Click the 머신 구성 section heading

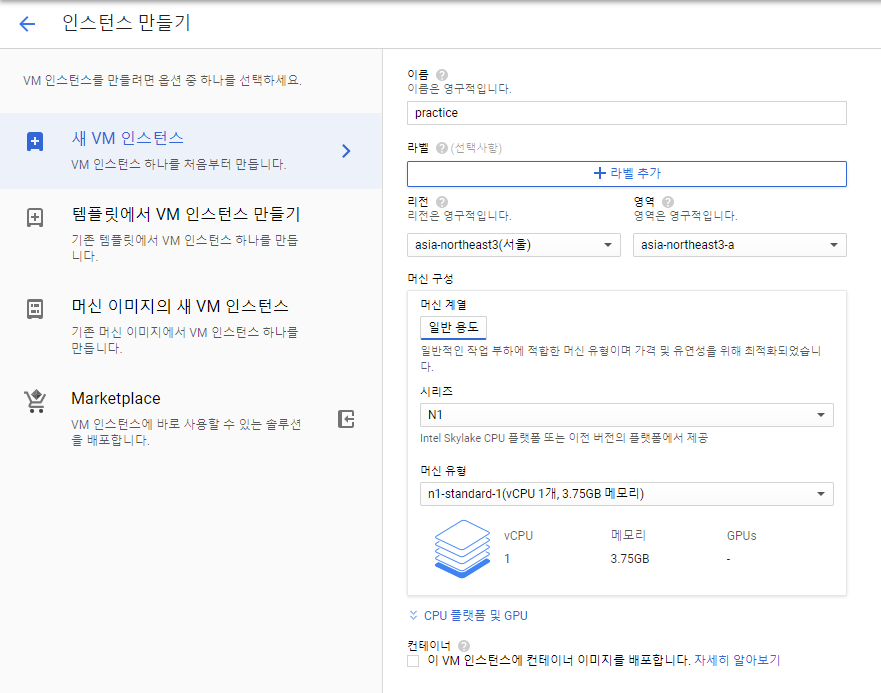(430, 278)
